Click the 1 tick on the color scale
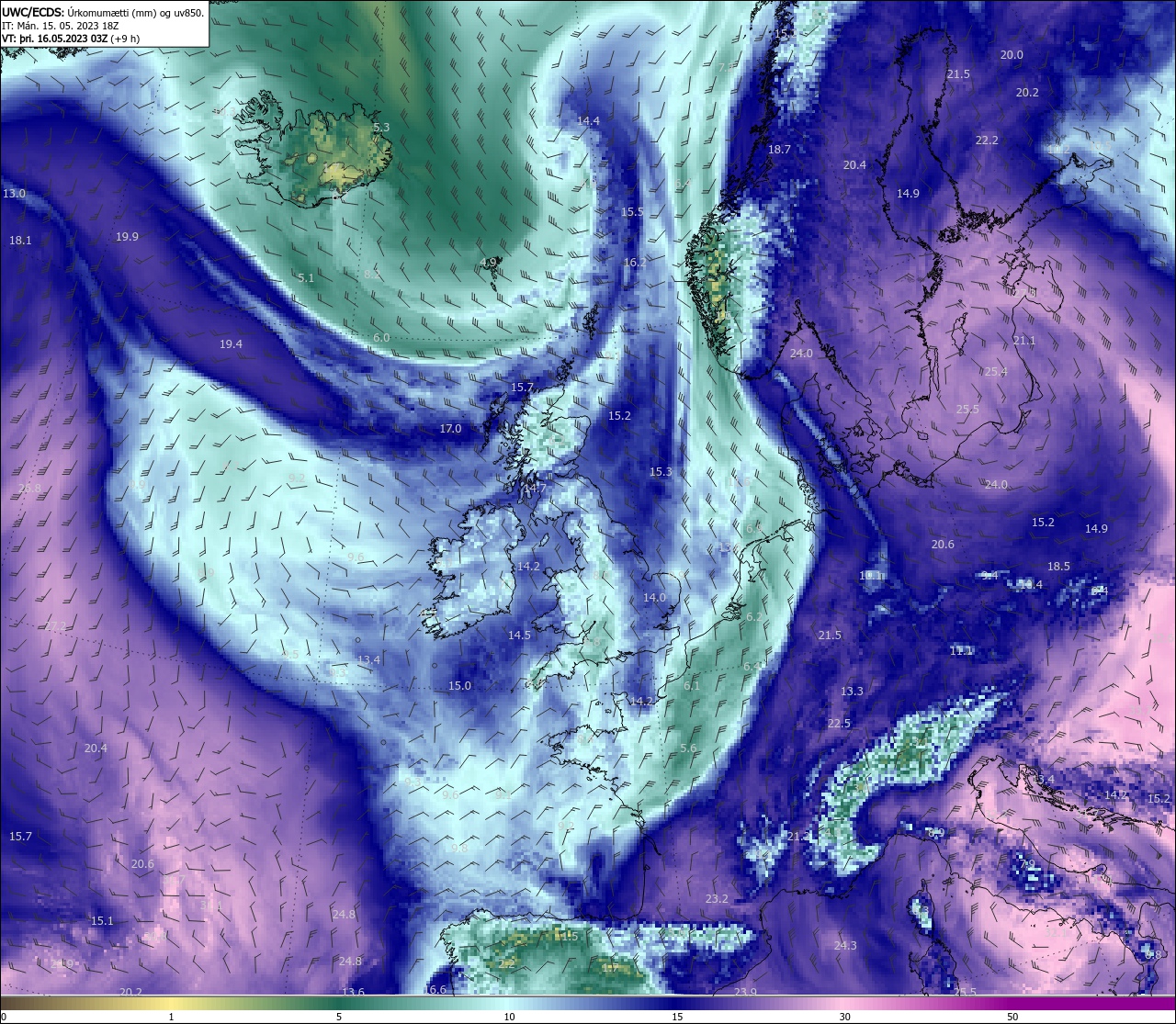This screenshot has width=1176, height=1024. (171, 1017)
